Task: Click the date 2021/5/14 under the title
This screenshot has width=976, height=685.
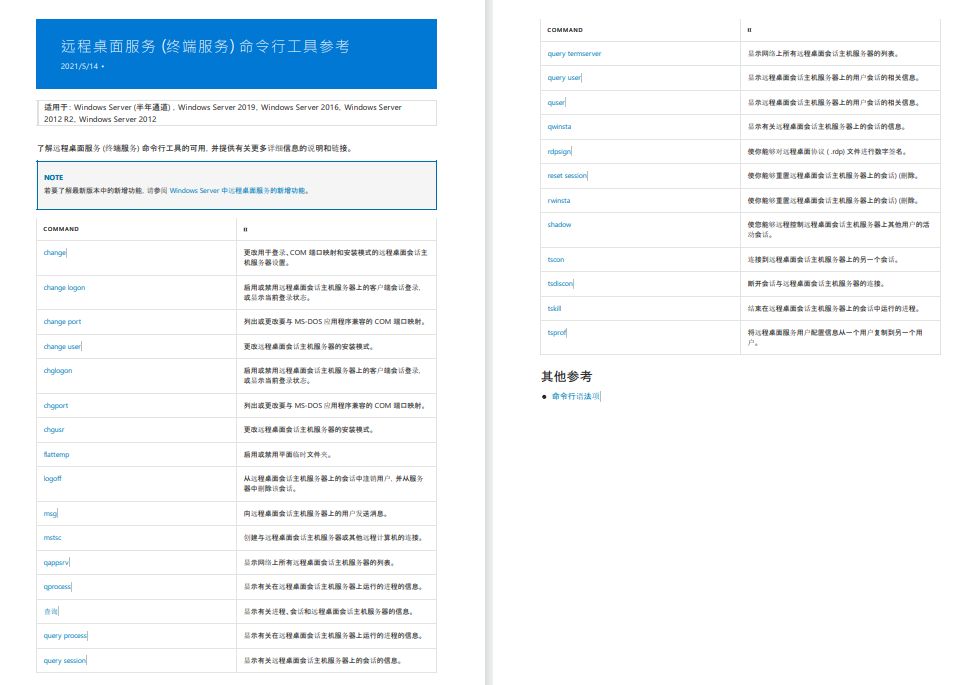Action: 79,66
